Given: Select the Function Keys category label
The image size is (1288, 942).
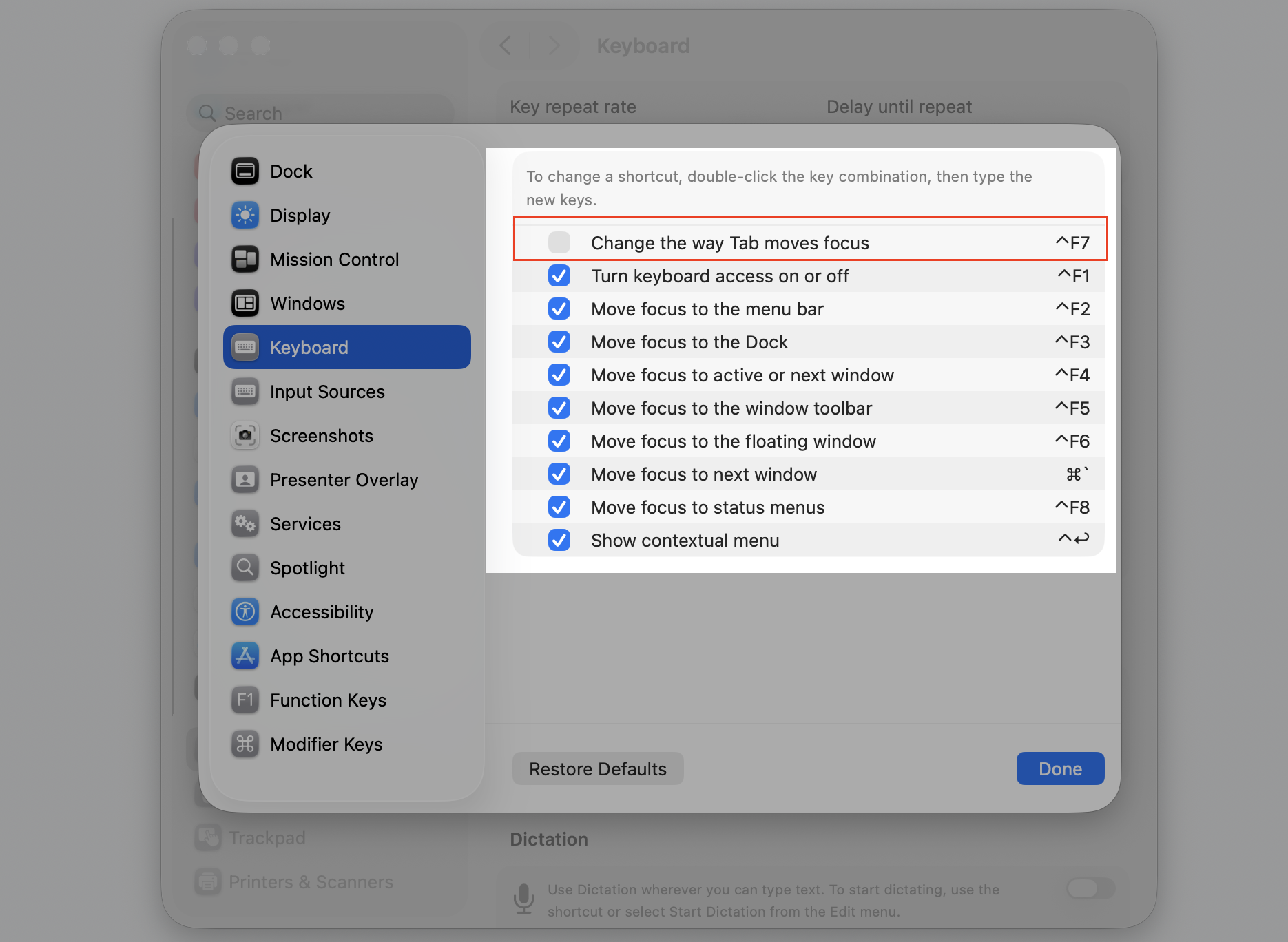Looking at the screenshot, I should pos(329,700).
